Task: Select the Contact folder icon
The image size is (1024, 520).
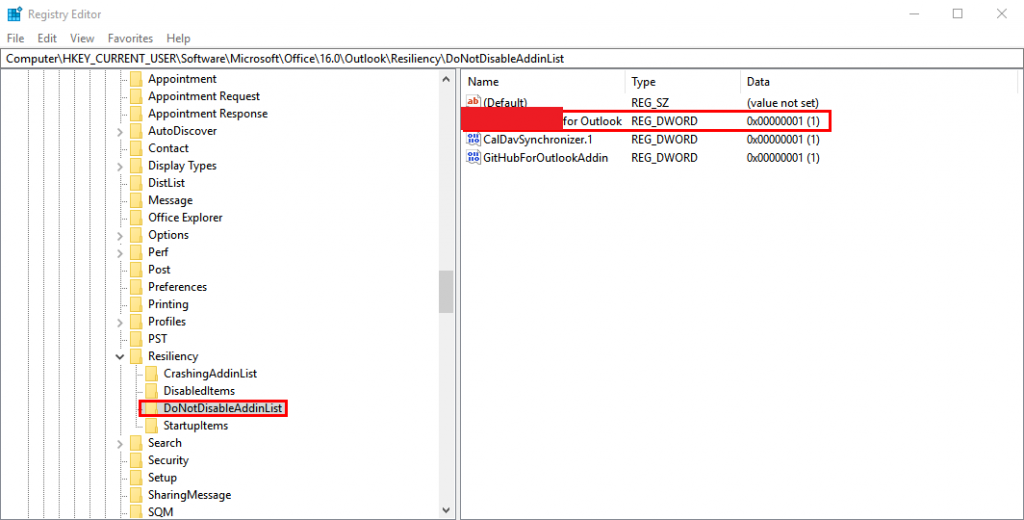Action: 136,148
